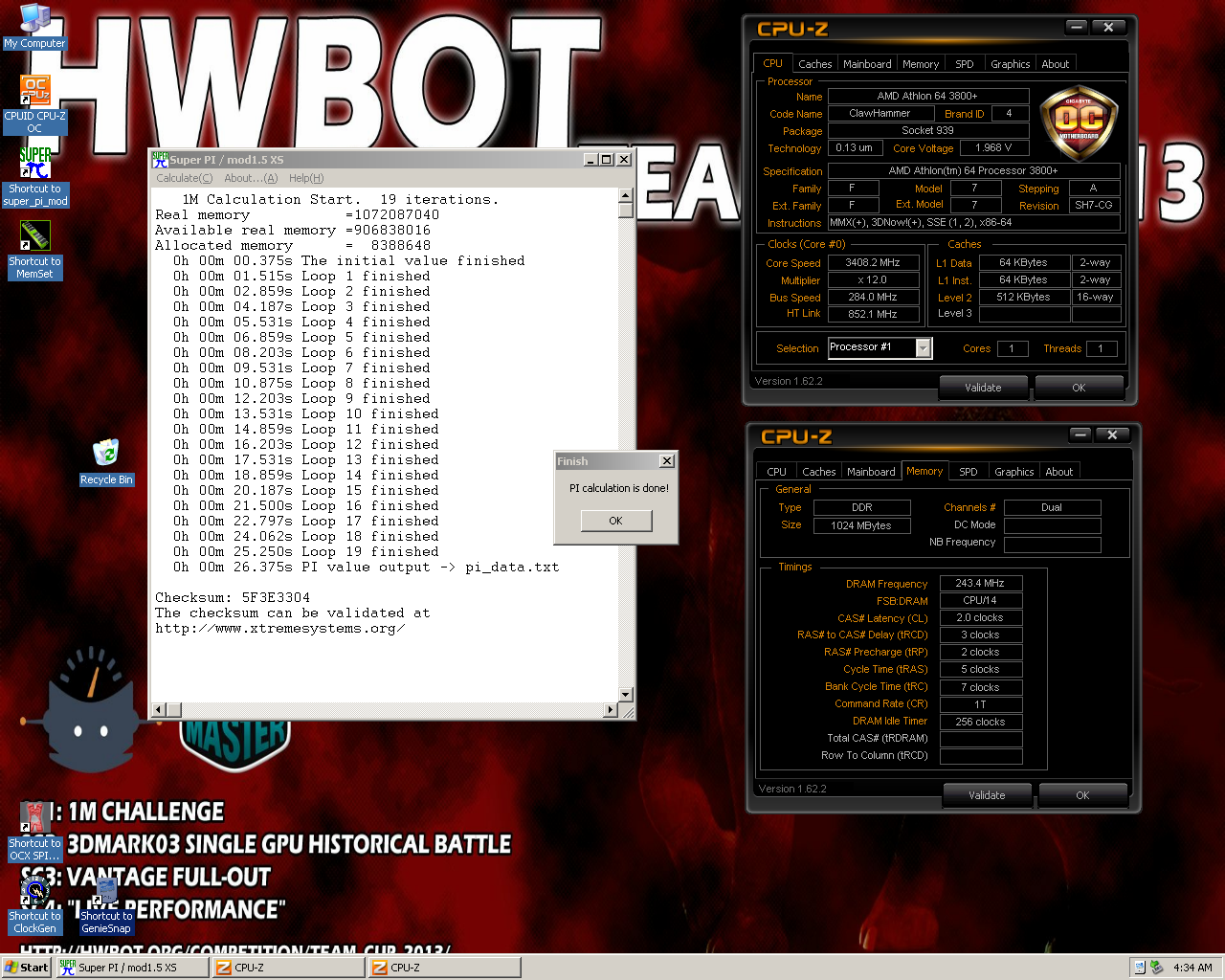Switch to Mainboard tab in bottom CPU-Z window
Screen dimensions: 1225x980
point(871,472)
